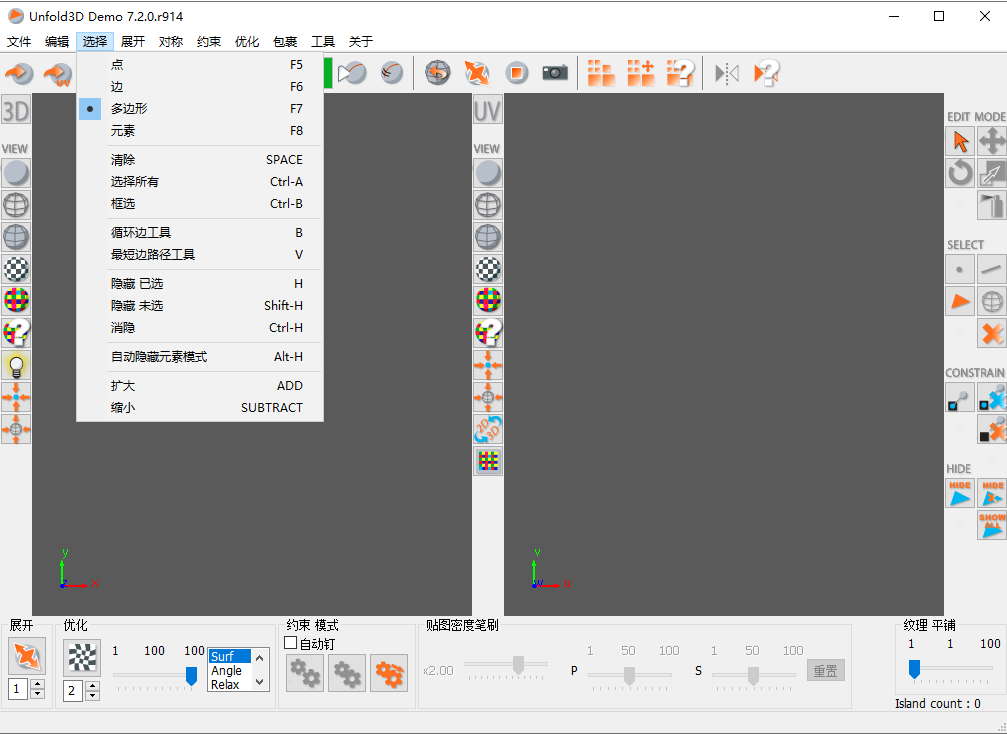Click the load OBJ orange arrow icon

(19, 73)
